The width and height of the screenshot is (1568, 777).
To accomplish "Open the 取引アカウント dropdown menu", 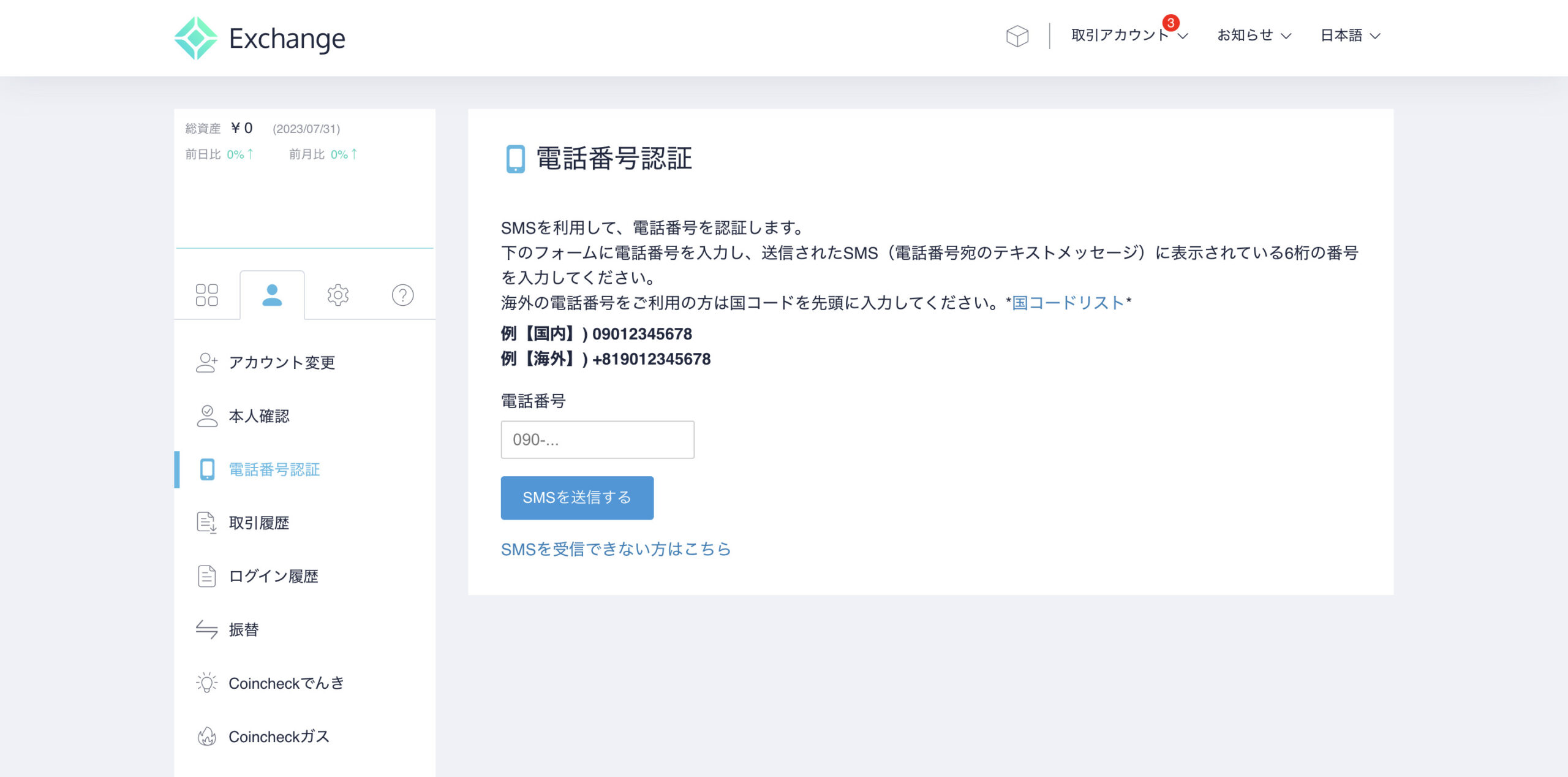I will 1129,36.
